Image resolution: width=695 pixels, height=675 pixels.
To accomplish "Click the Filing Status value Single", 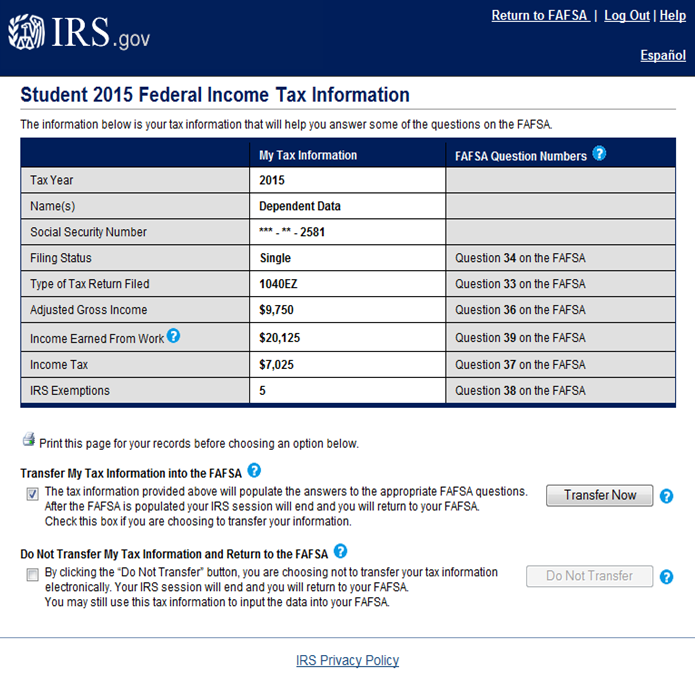I will tap(275, 258).
